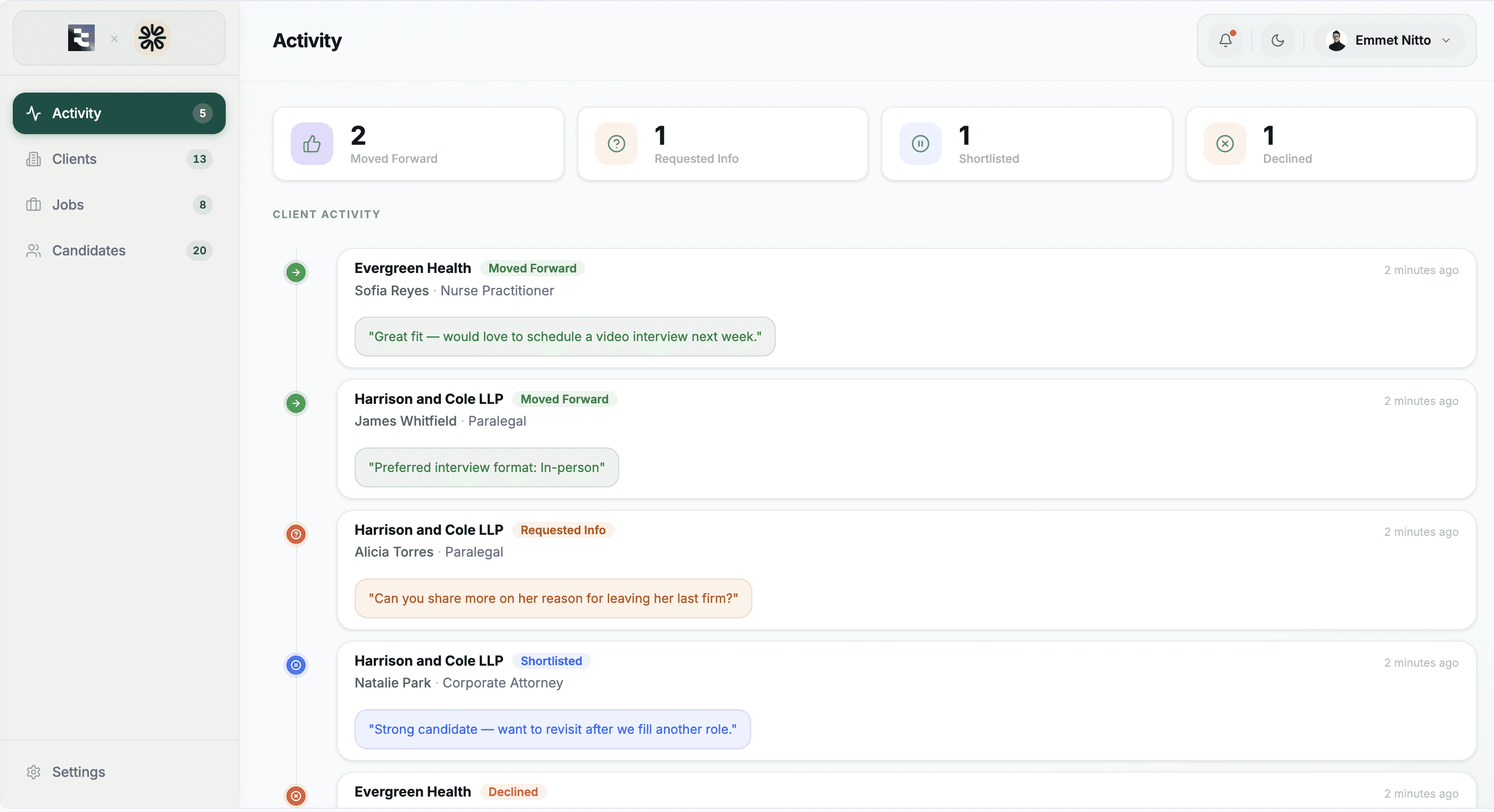Image resolution: width=1494 pixels, height=812 pixels.
Task: Click the Declined status tag
Action: click(513, 792)
